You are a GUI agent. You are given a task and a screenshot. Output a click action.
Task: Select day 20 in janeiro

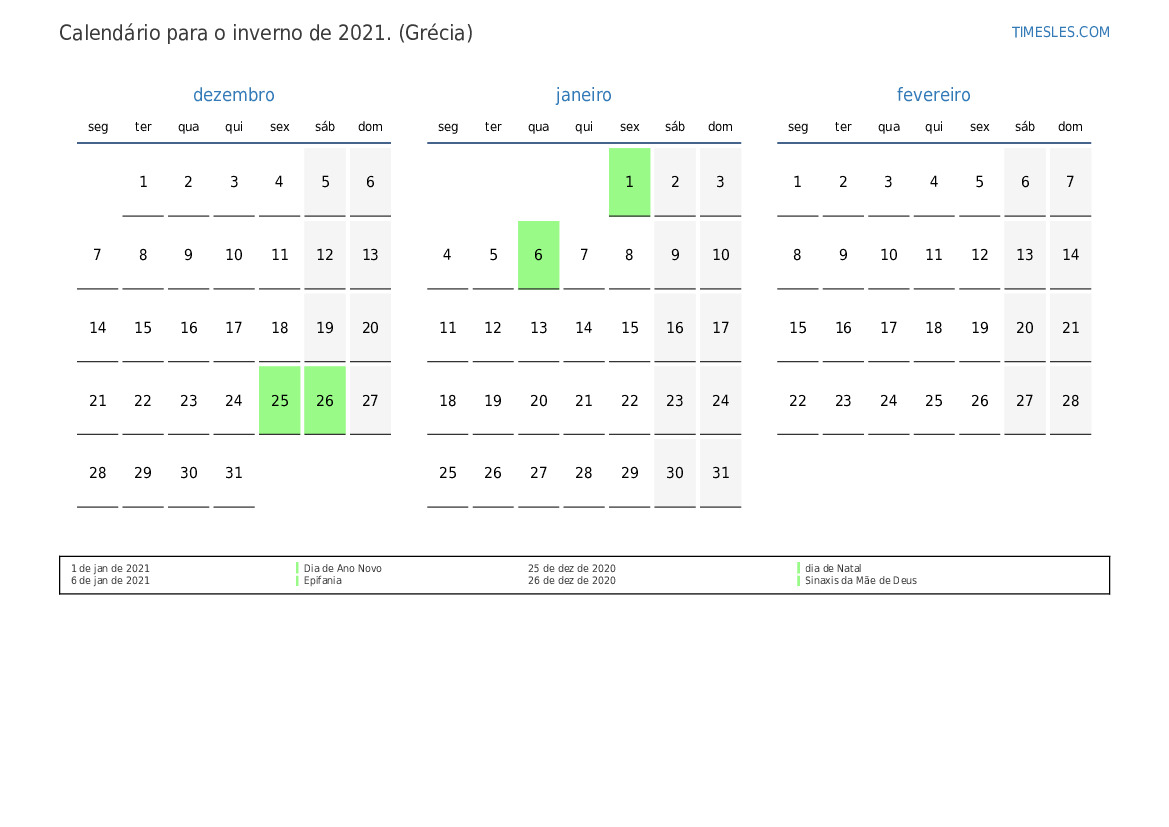click(538, 400)
